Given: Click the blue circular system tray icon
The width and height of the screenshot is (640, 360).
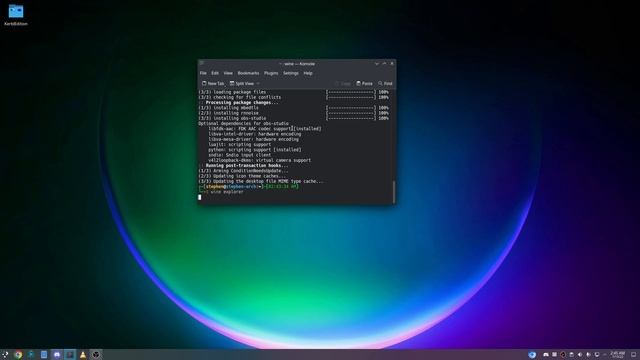Looking at the screenshot, I should (532, 355).
